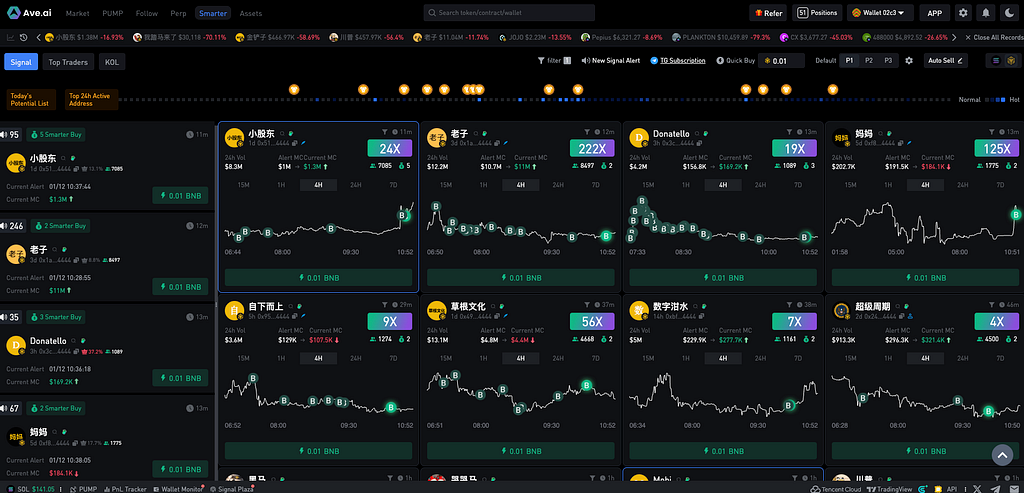Click the Quick Buy amount field
The image size is (1024, 493).
coord(781,61)
